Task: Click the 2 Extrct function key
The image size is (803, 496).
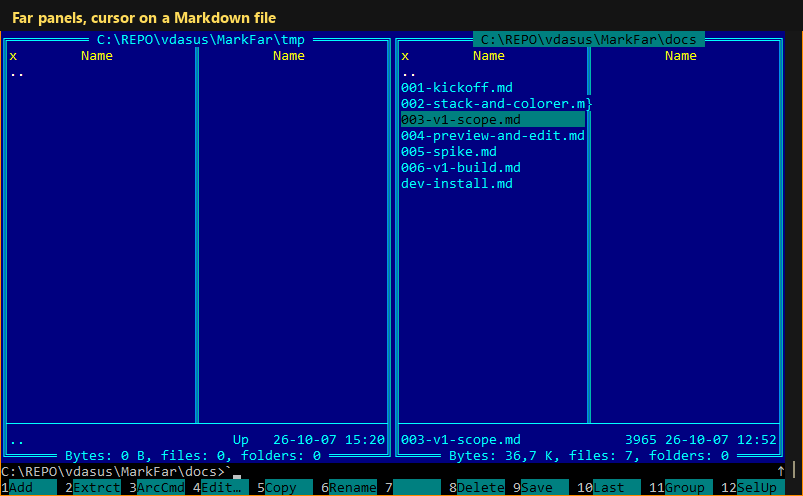Action: tap(93, 487)
